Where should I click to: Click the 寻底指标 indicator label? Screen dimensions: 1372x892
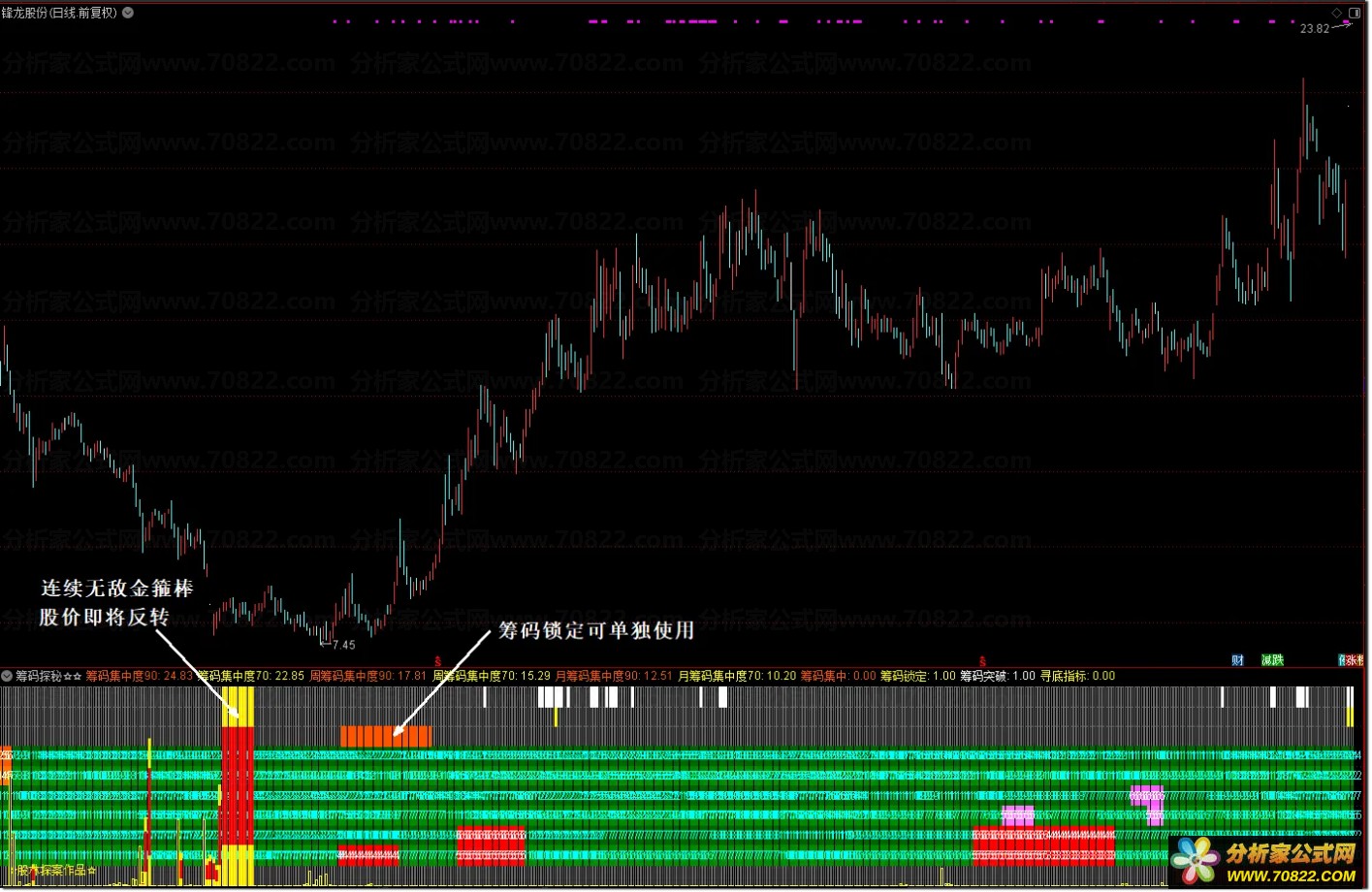pos(1077,676)
